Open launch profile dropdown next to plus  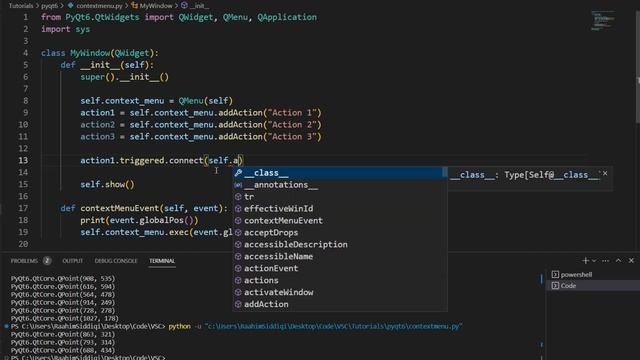click(594, 260)
